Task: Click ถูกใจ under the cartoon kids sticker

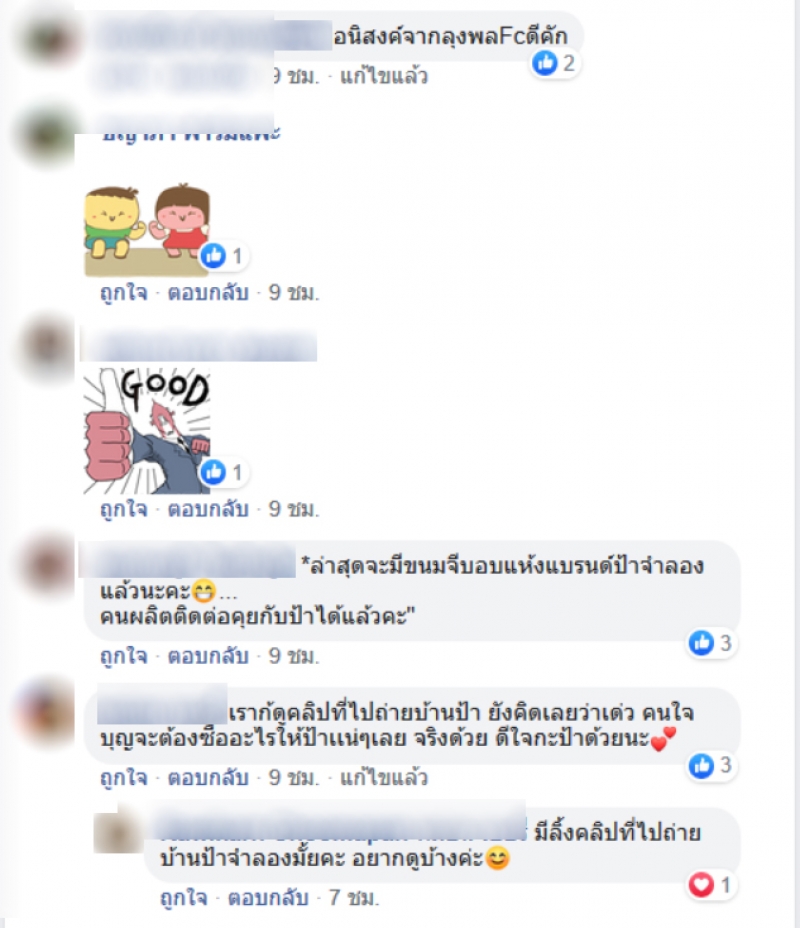Action: (x=124, y=293)
